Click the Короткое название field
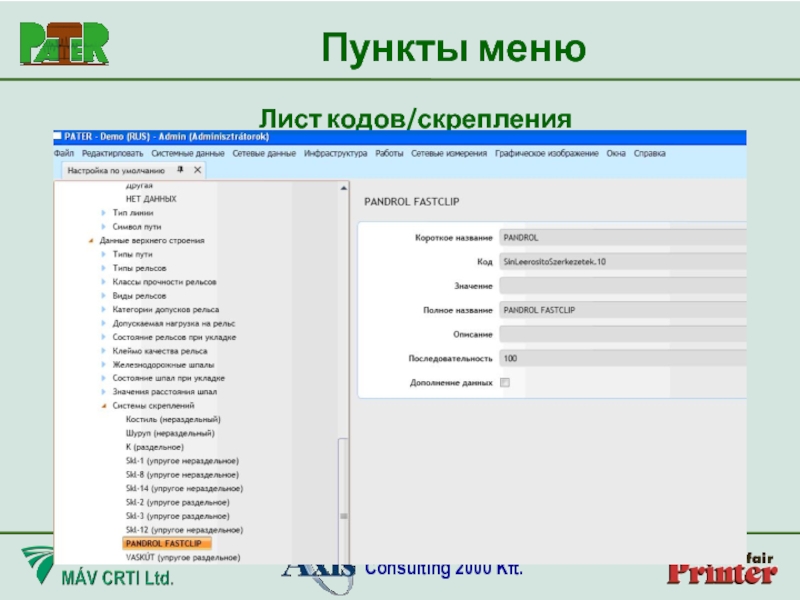The height and width of the screenshot is (600, 800). 622,237
